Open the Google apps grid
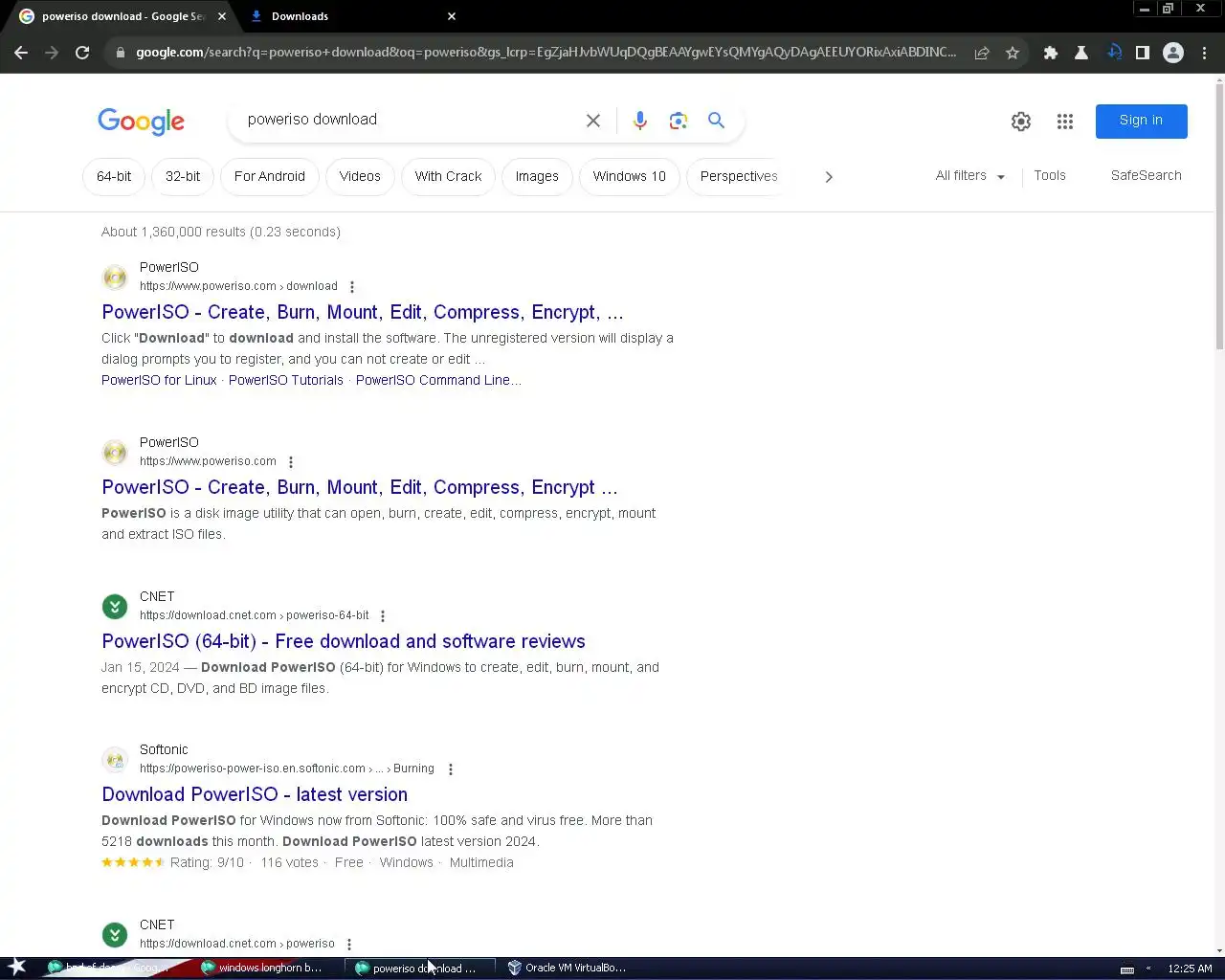 point(1065,122)
